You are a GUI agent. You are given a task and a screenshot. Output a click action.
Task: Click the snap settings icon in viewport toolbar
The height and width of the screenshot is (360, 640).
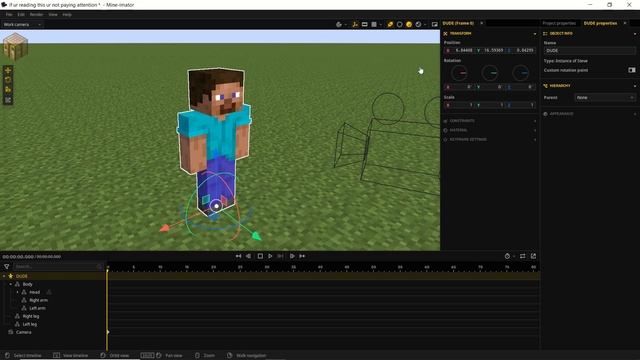coord(339,24)
